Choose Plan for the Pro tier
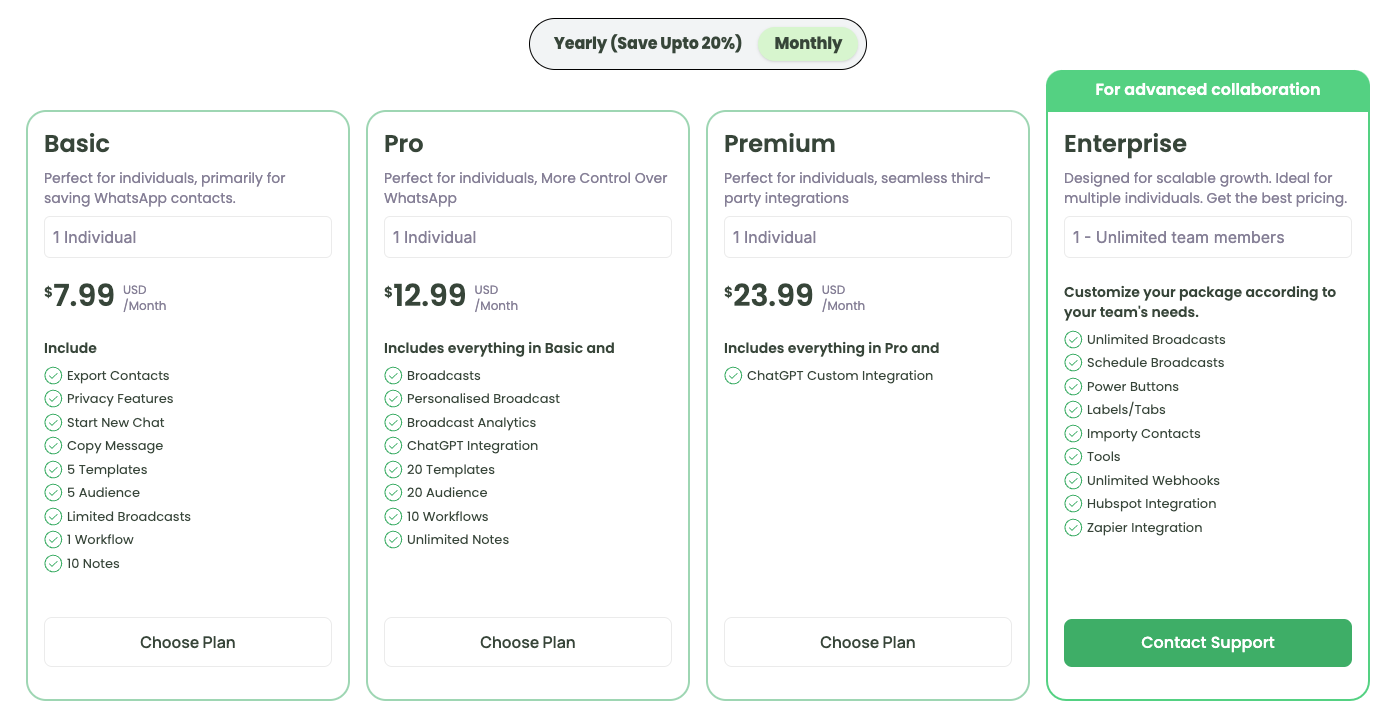The height and width of the screenshot is (719, 1389). point(527,642)
